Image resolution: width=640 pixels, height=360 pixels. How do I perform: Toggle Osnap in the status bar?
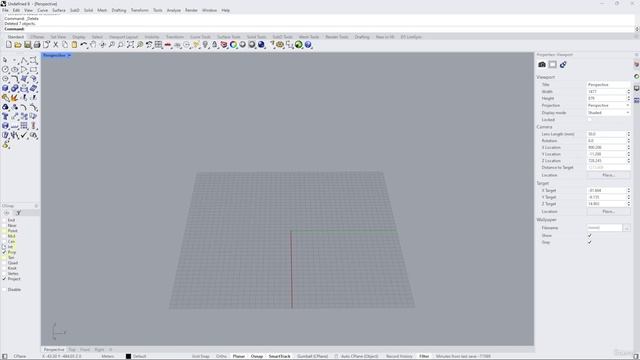(x=257, y=356)
